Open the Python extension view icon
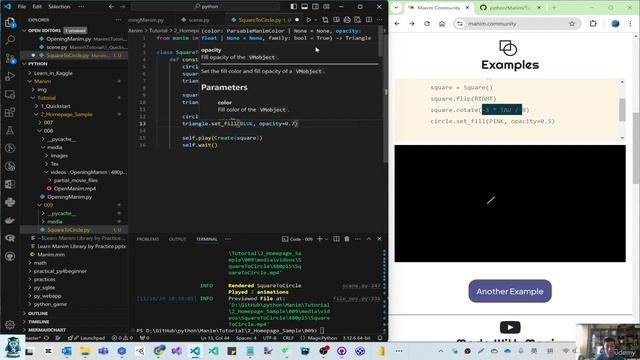The height and width of the screenshot is (360, 640). click(10, 202)
